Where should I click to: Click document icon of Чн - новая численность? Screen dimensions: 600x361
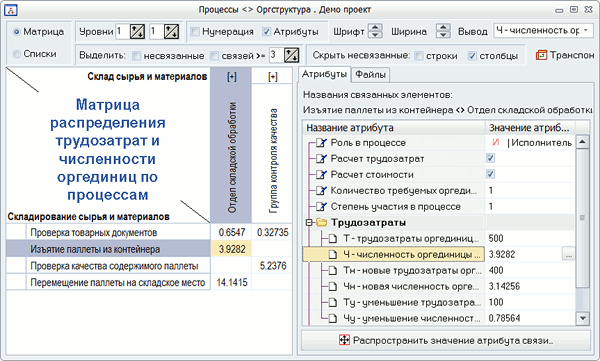pyautogui.click(x=333, y=286)
